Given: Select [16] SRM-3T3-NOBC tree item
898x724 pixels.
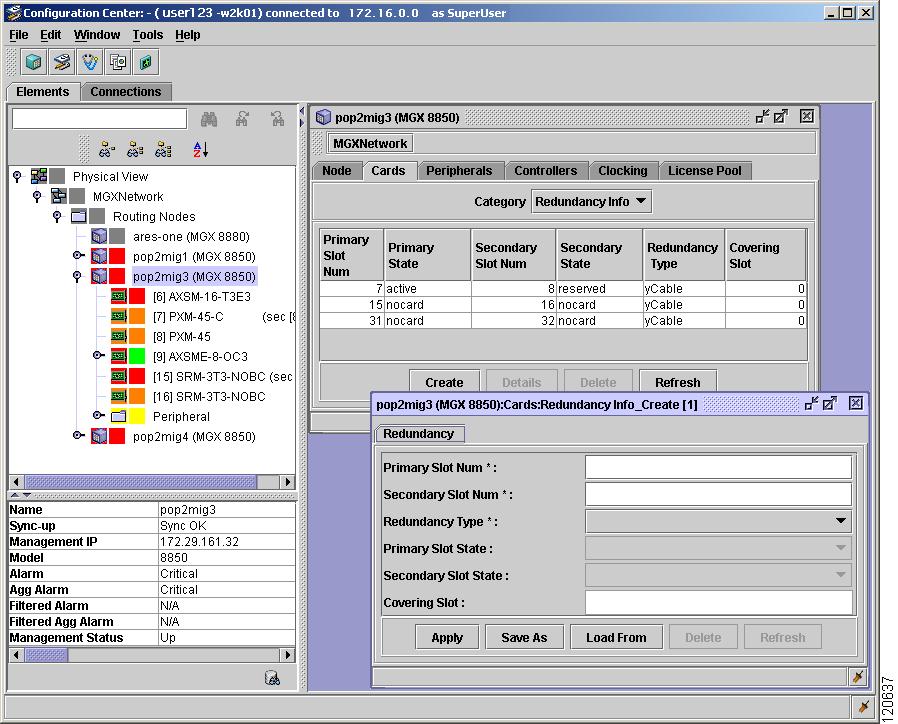Looking at the screenshot, I should 209,396.
